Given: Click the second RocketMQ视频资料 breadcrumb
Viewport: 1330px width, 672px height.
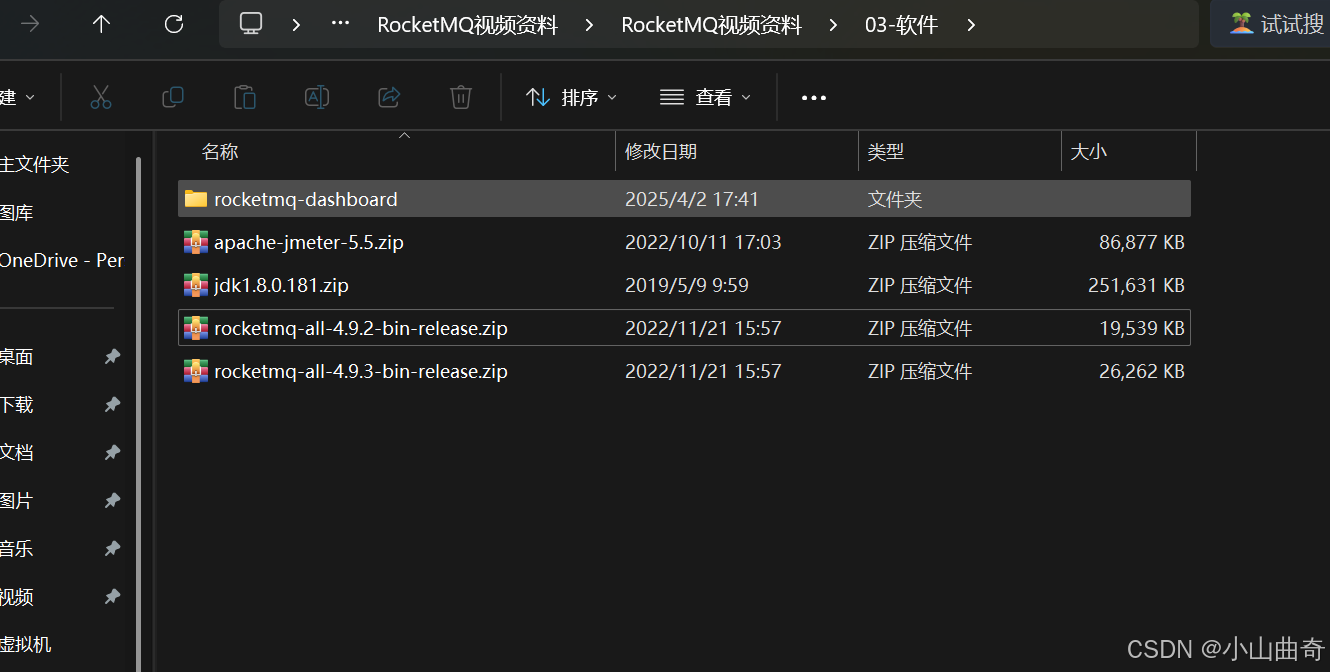Looking at the screenshot, I should coord(711,25).
